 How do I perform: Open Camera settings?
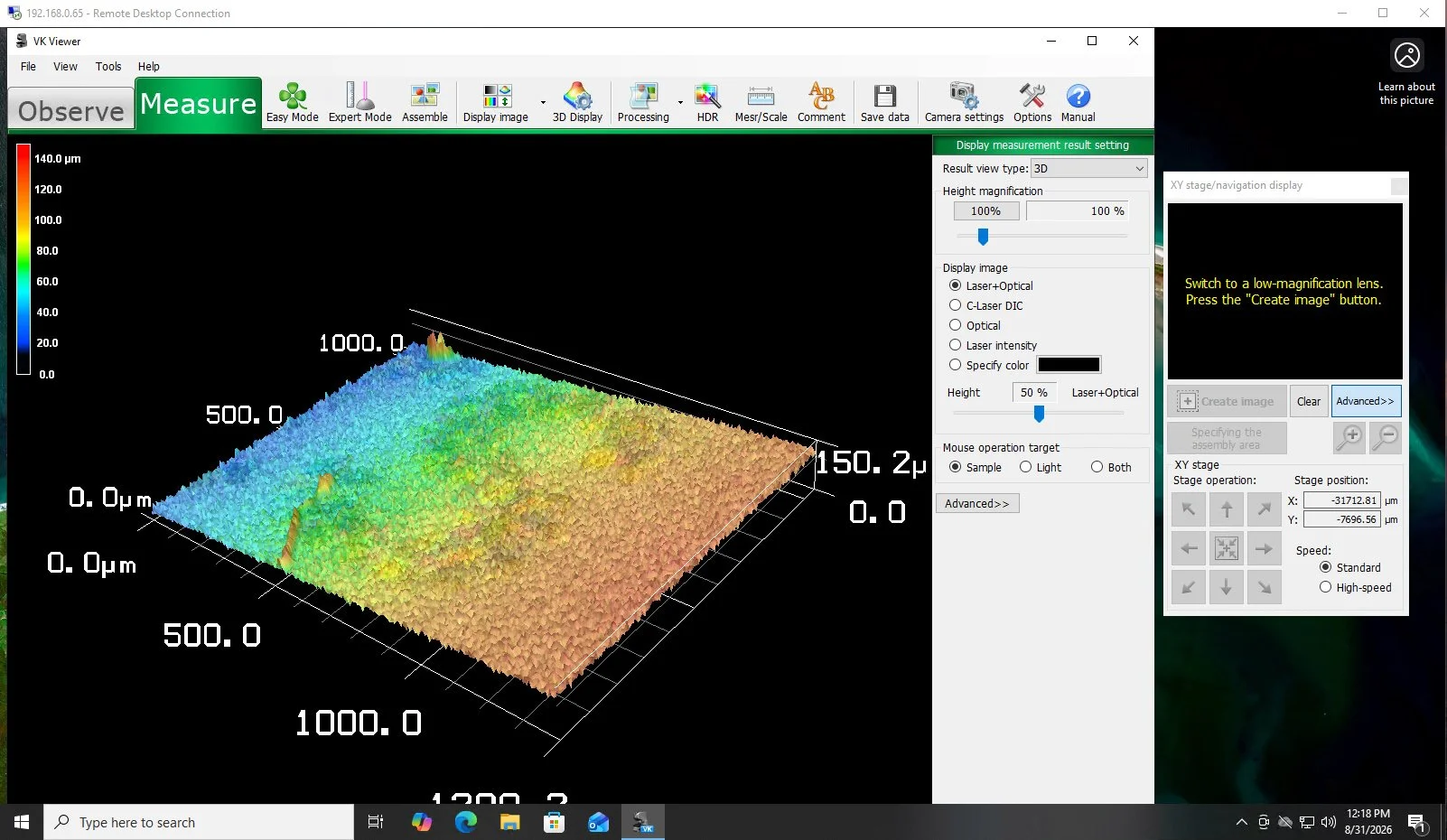[x=964, y=103]
